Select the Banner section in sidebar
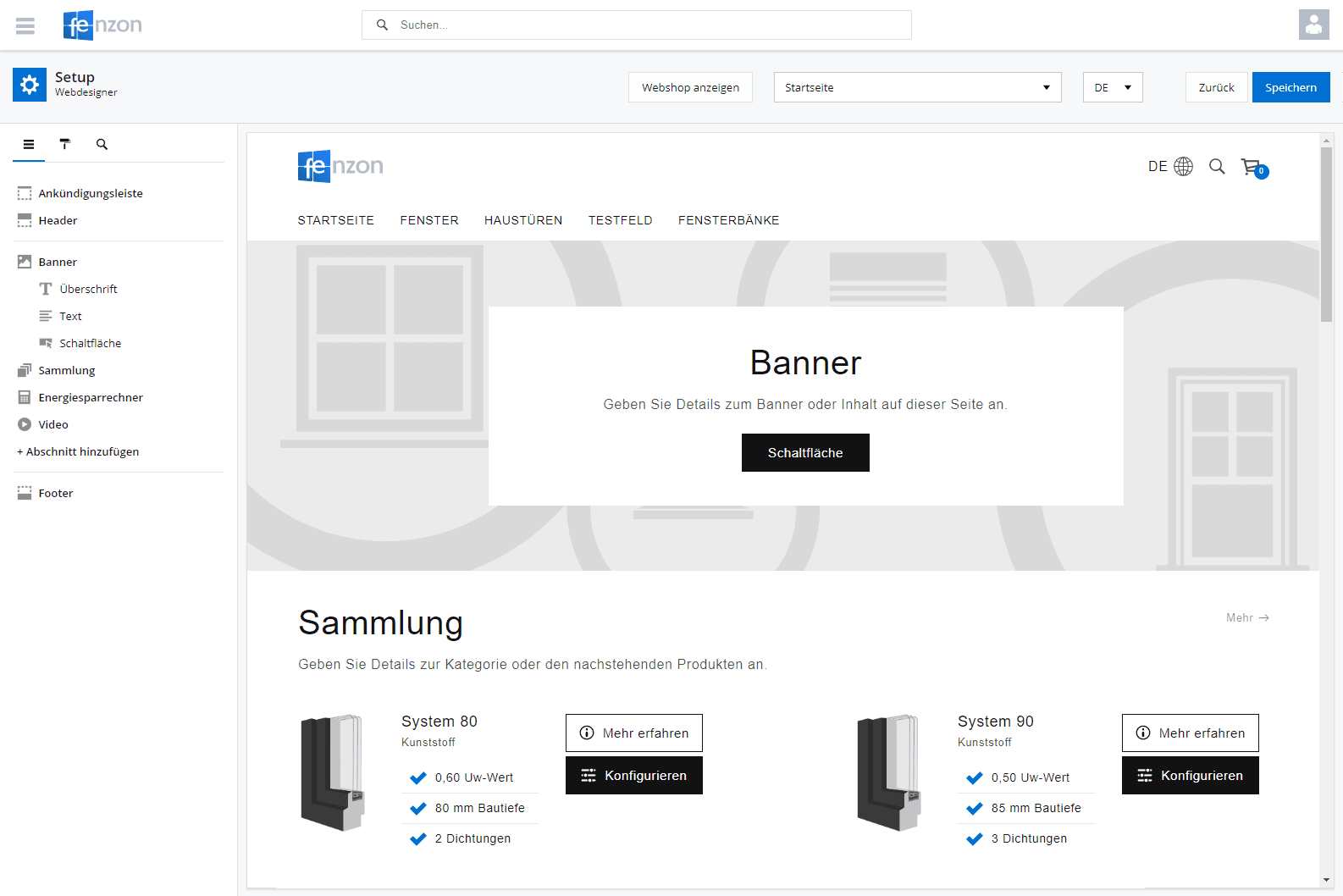 [x=58, y=262]
